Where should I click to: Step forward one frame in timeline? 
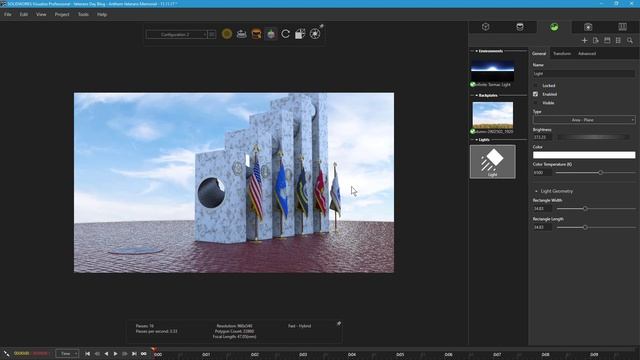[x=125, y=354]
